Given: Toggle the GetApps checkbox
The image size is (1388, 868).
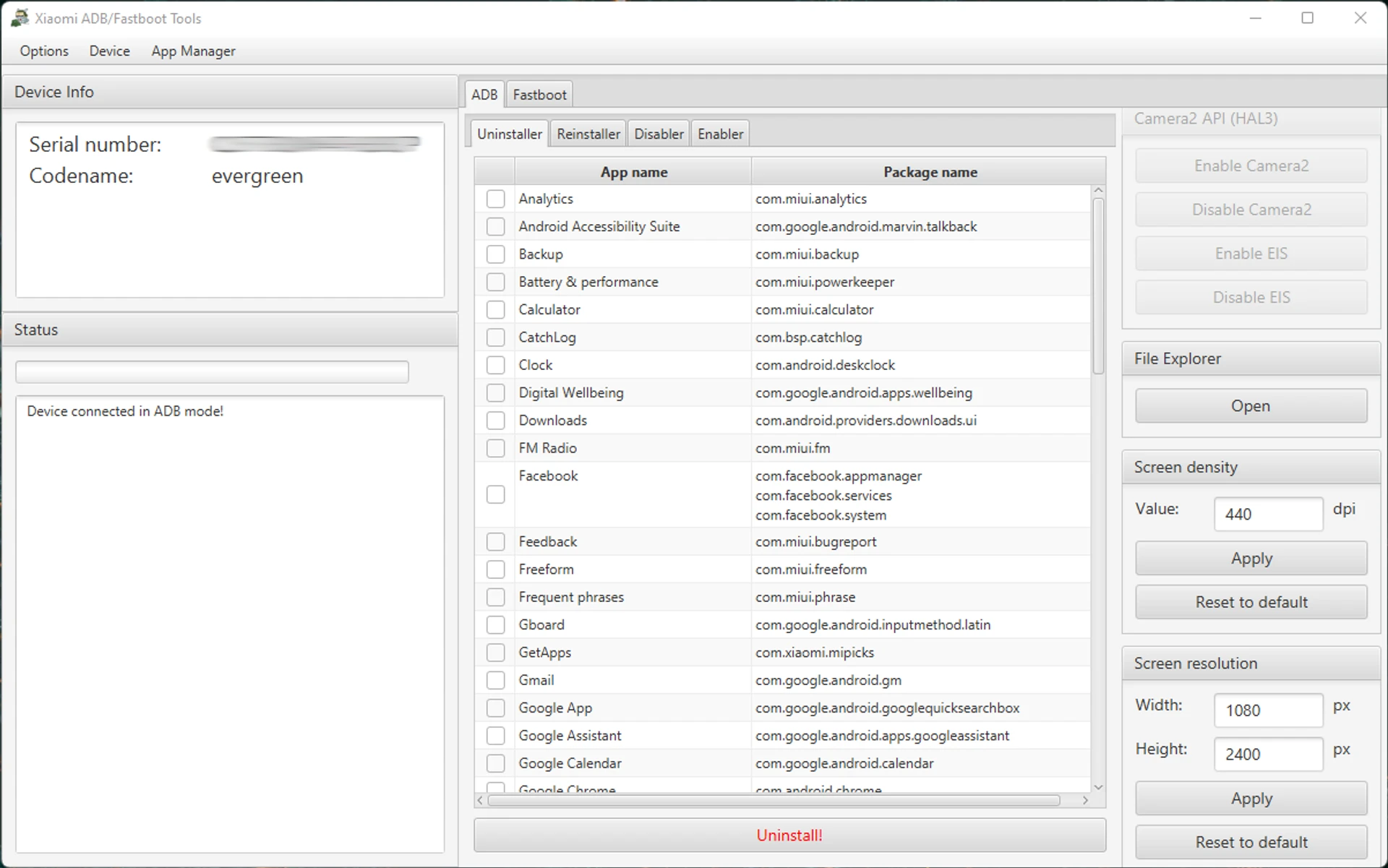Looking at the screenshot, I should pyautogui.click(x=495, y=653).
